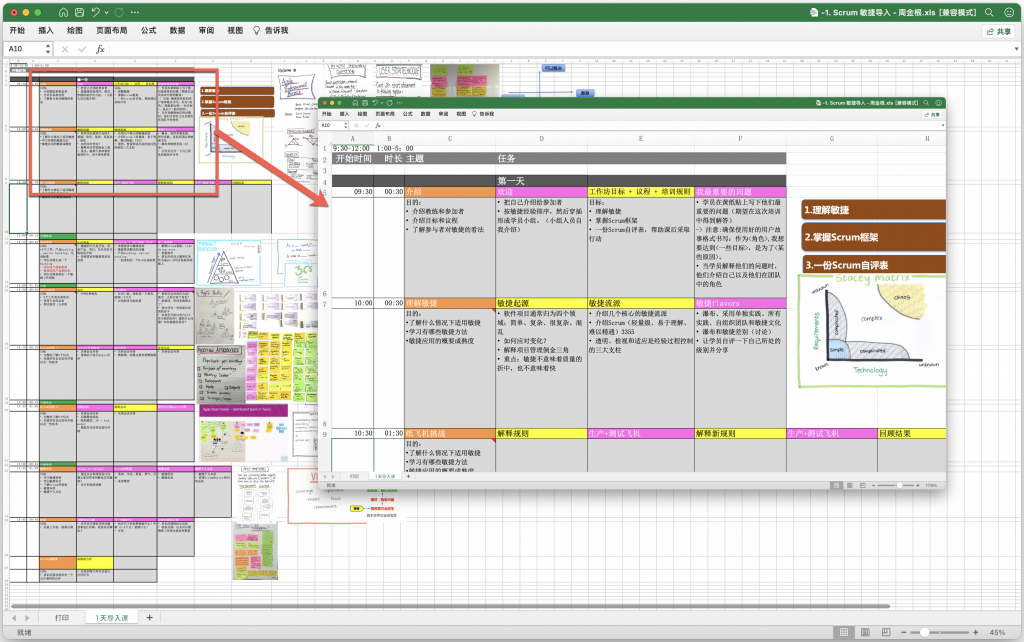Click the lightbulb icon beside 告诉我
Image resolution: width=1024 pixels, height=642 pixels.
(257, 31)
